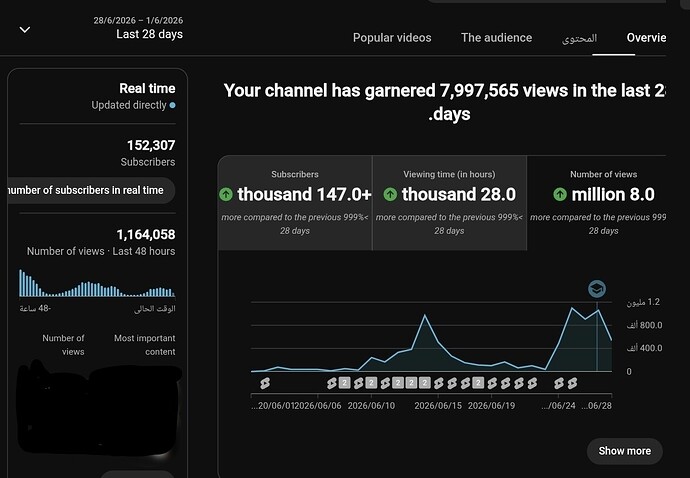The image size is (690, 478).
Task: Select the Number of views card
Action: click(x=597, y=202)
